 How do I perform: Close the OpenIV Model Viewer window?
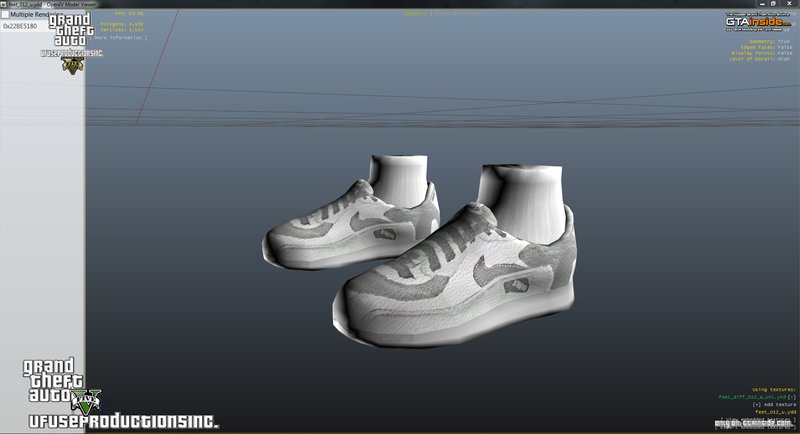(x=789, y=4)
